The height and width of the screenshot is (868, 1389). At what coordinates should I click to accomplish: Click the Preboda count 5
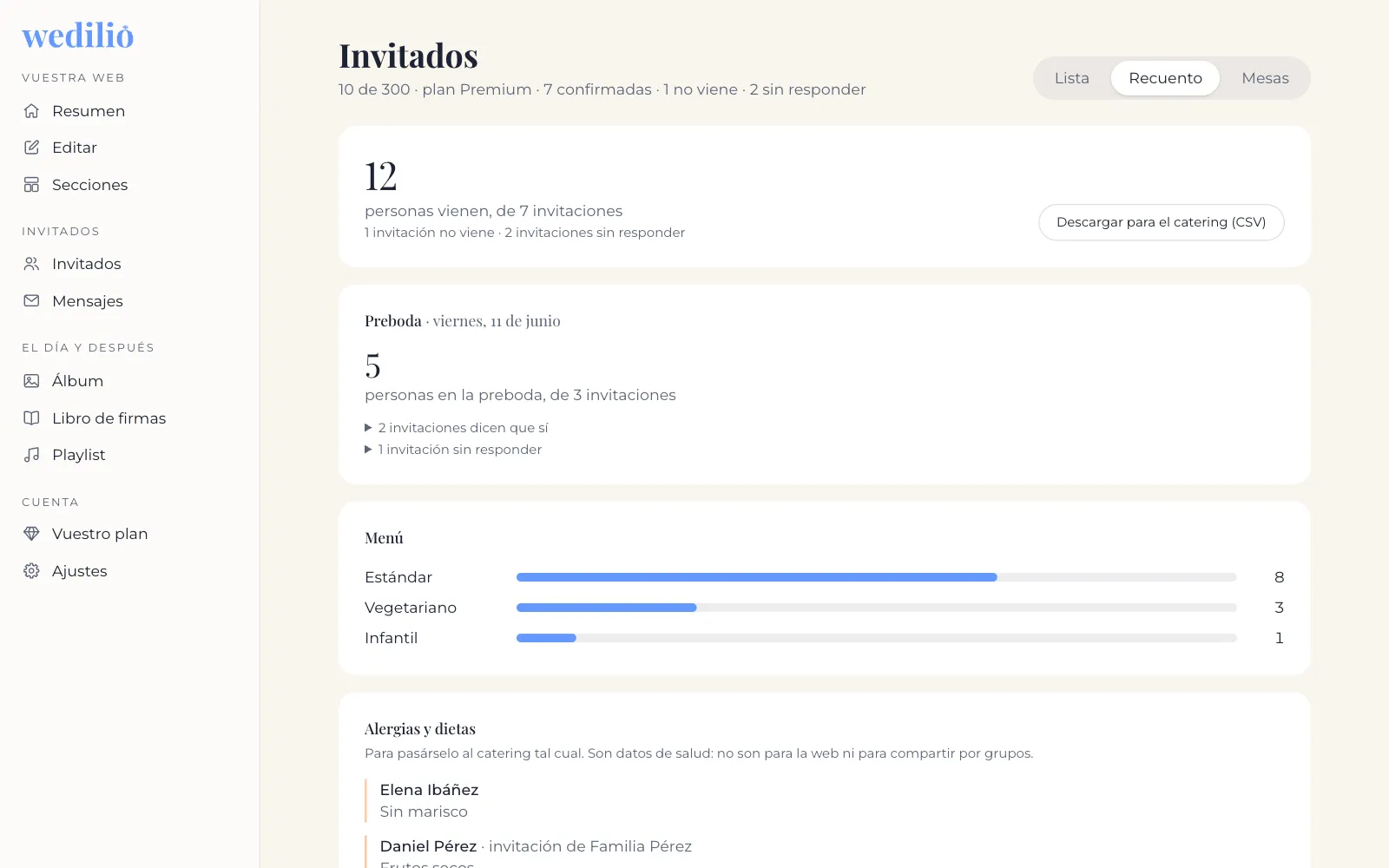tap(372, 365)
